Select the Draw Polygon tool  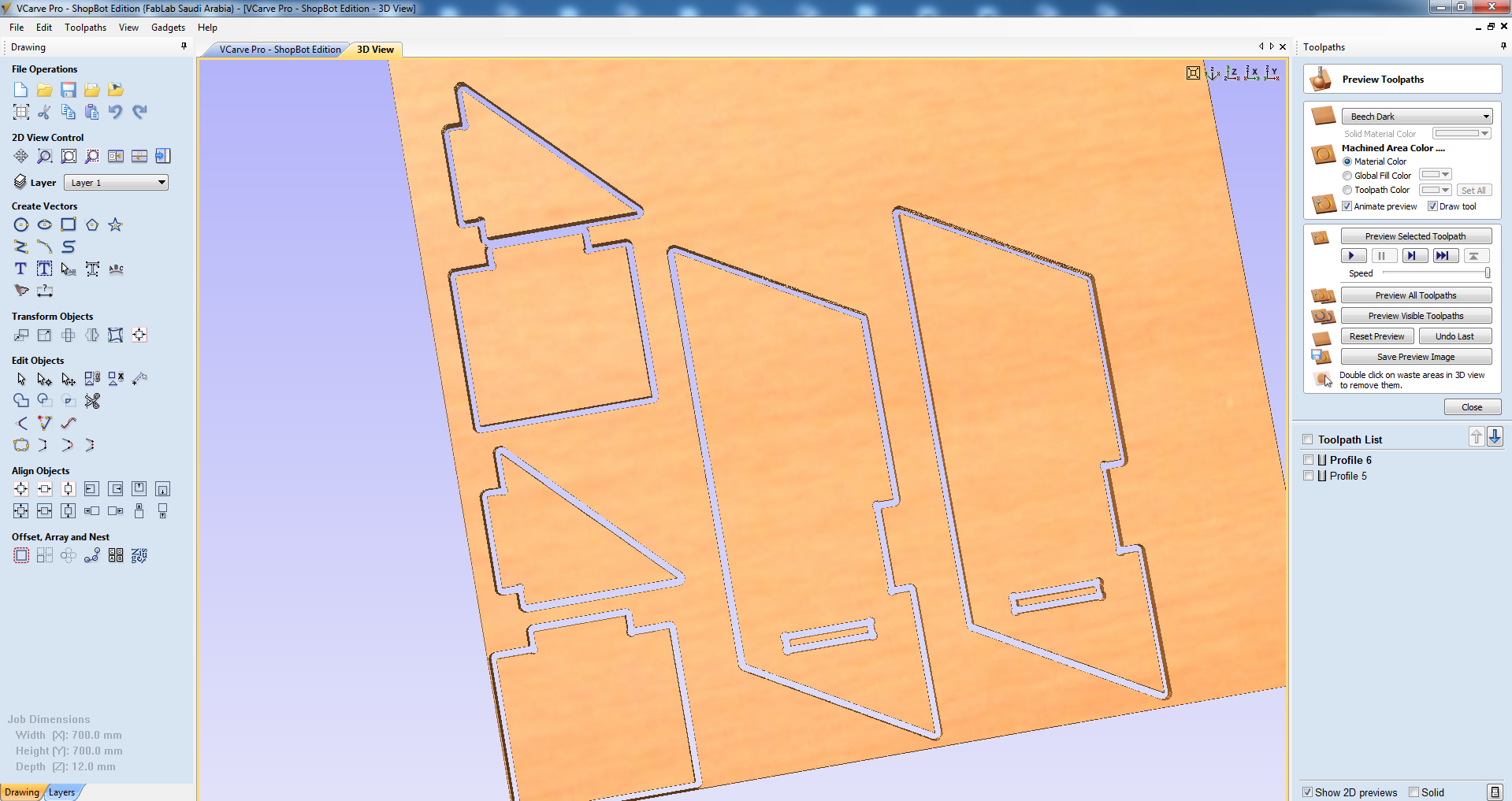[92, 225]
